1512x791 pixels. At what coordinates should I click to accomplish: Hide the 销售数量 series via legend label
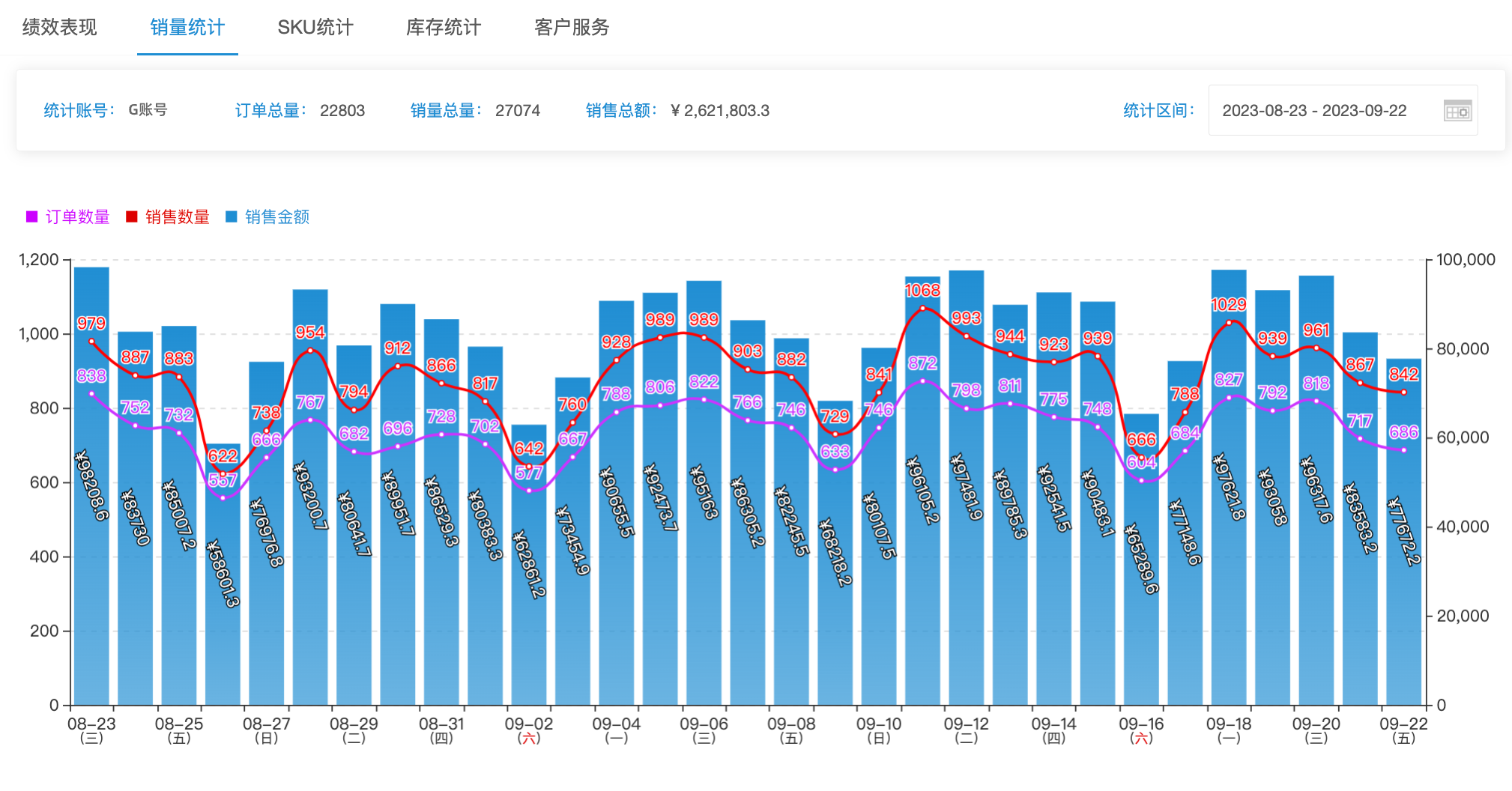point(178,217)
